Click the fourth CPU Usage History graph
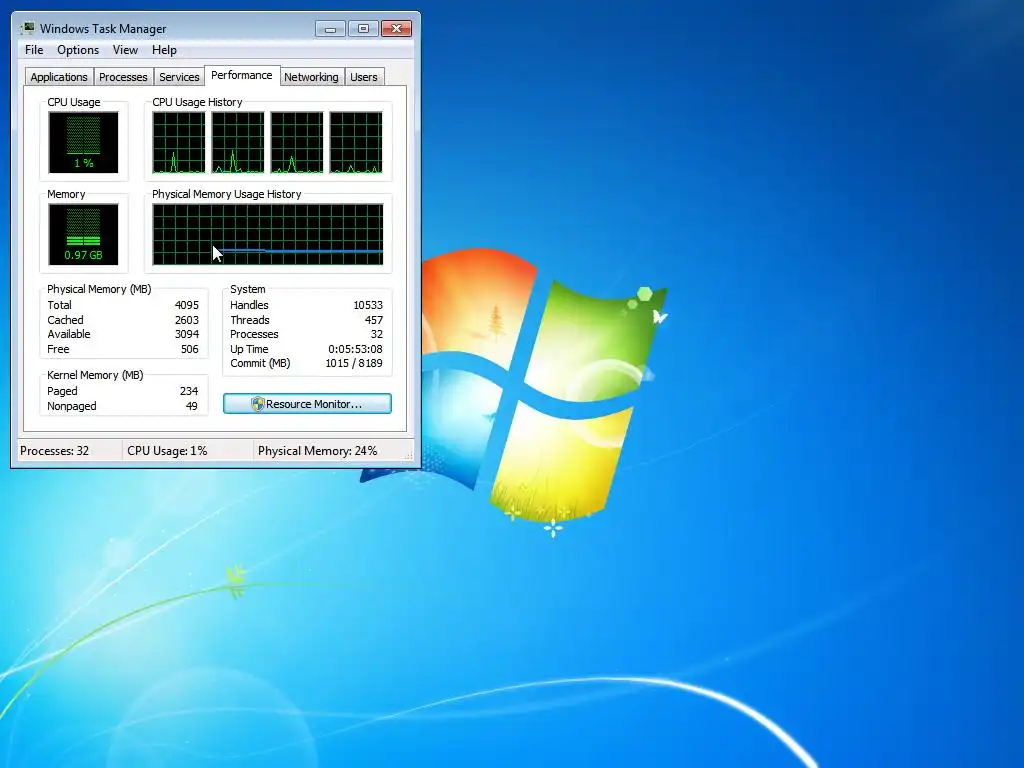This screenshot has width=1024, height=768. 356,142
